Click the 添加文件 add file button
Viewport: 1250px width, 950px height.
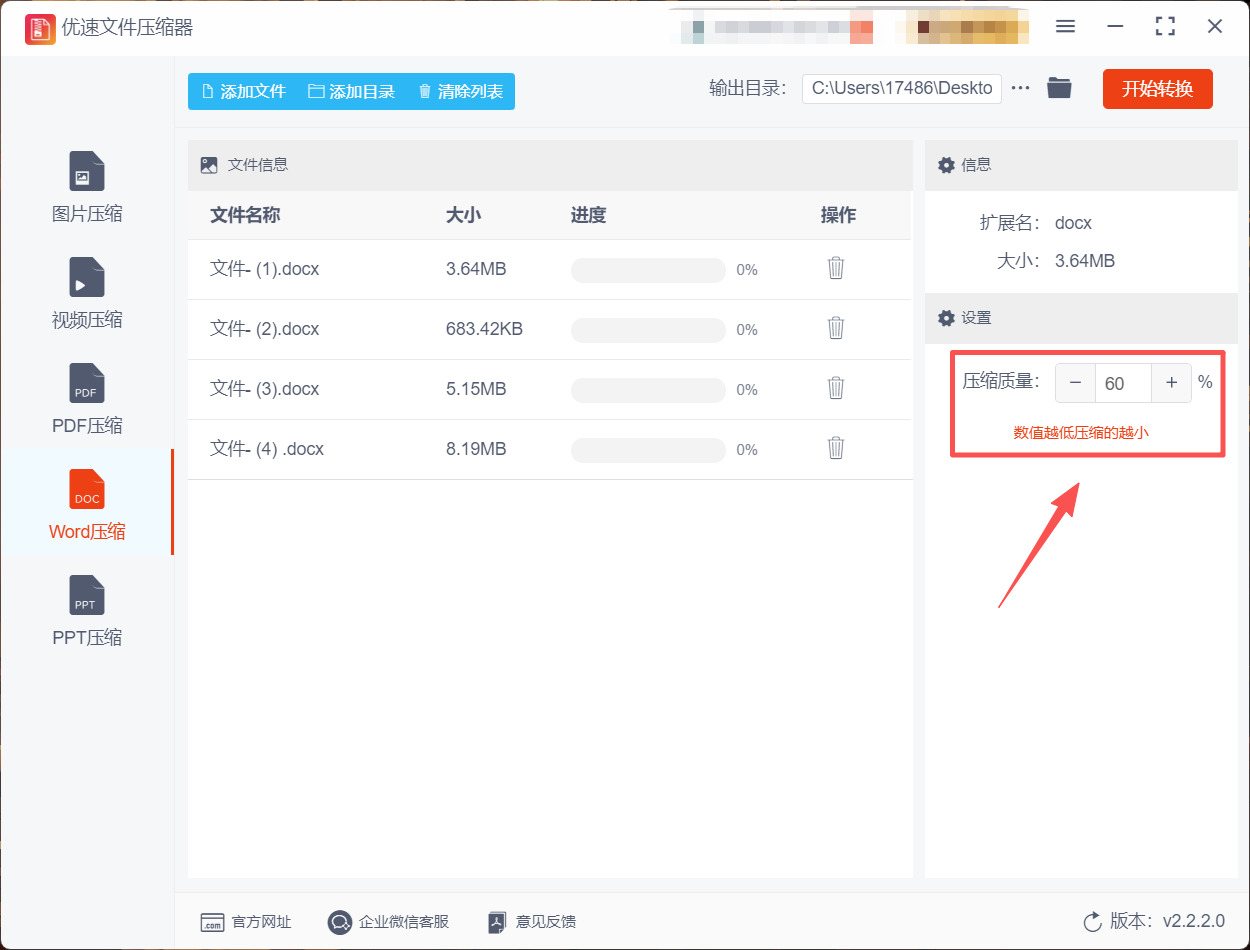click(244, 91)
